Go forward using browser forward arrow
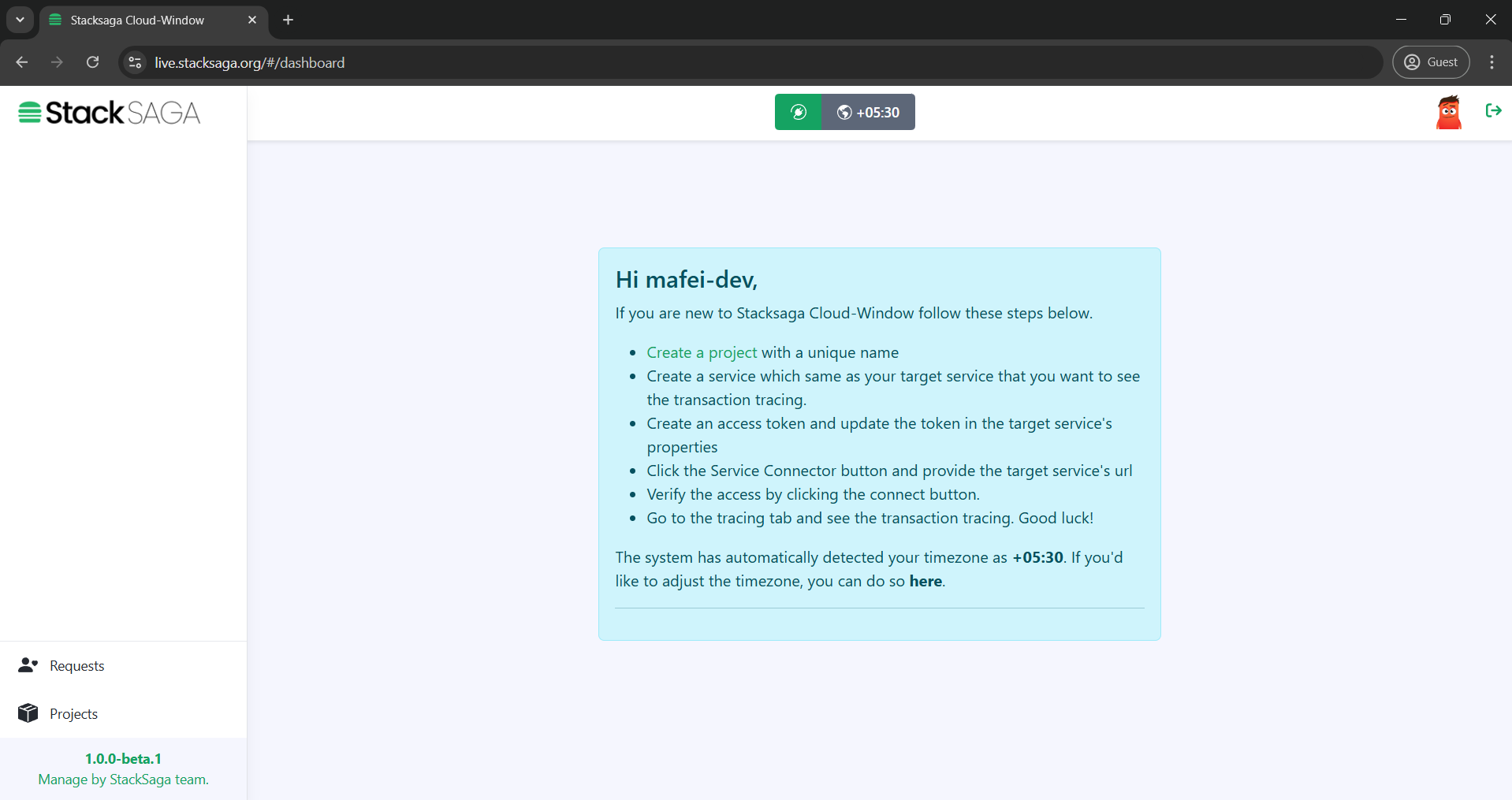Viewport: 1512px width, 800px height. (57, 62)
